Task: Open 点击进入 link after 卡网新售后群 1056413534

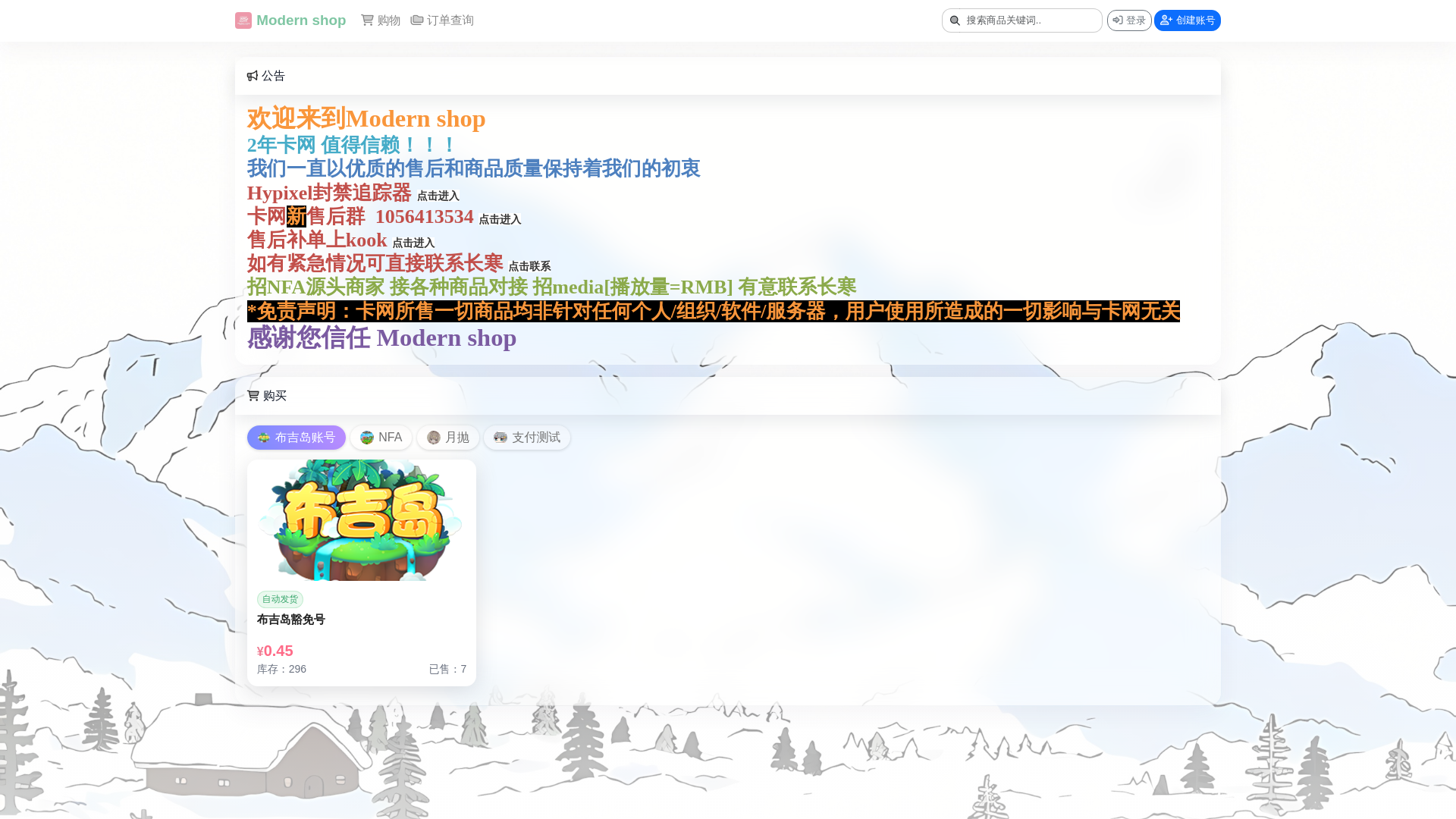Action: tap(500, 219)
